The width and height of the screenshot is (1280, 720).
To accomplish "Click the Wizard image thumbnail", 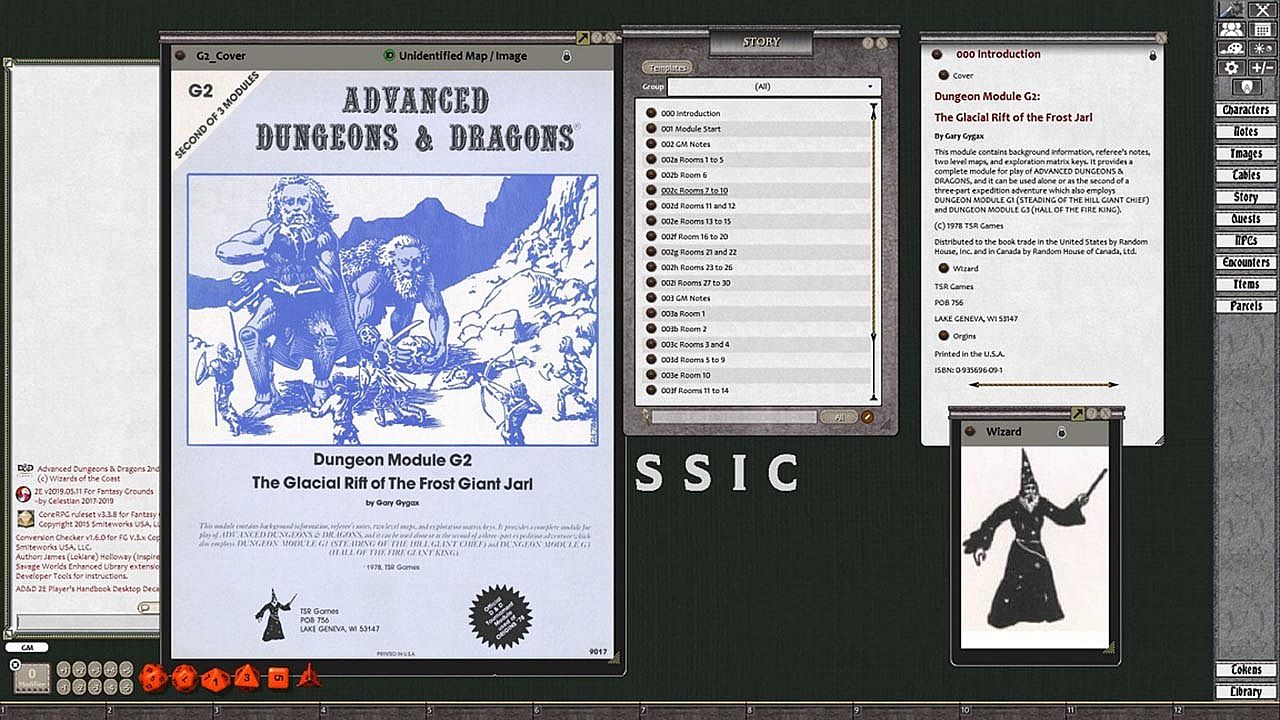I will tap(1035, 548).
